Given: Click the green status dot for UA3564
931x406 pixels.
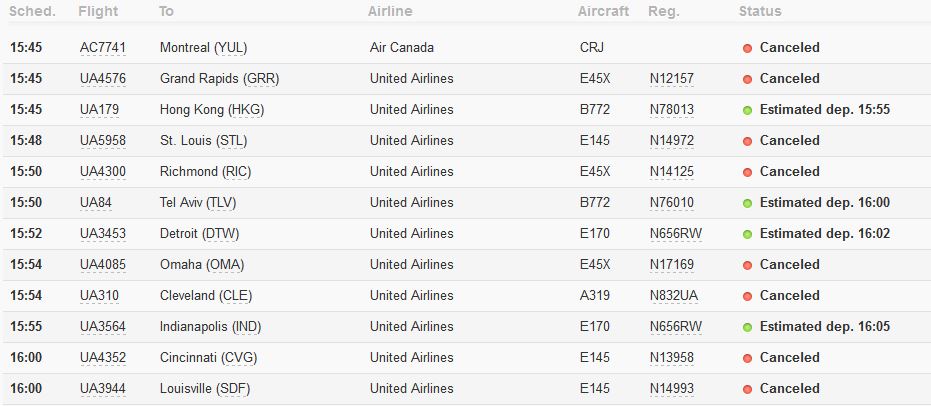Looking at the screenshot, I should [747, 327].
